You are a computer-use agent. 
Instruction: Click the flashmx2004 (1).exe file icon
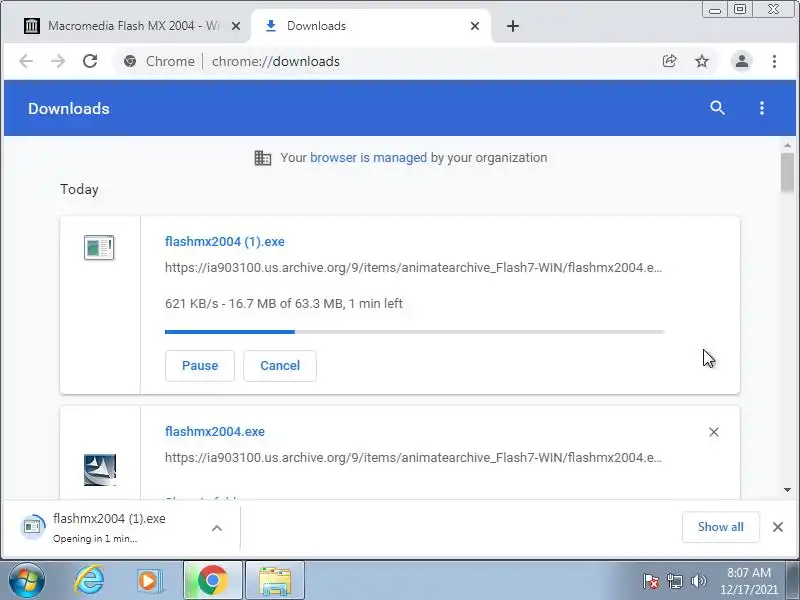coord(99,247)
